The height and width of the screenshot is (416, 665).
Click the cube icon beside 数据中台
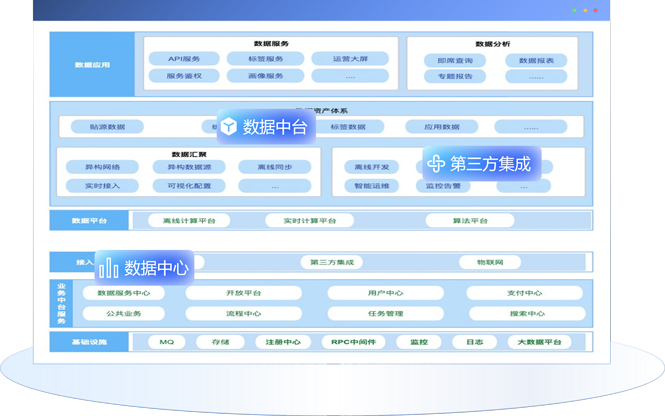[230, 127]
